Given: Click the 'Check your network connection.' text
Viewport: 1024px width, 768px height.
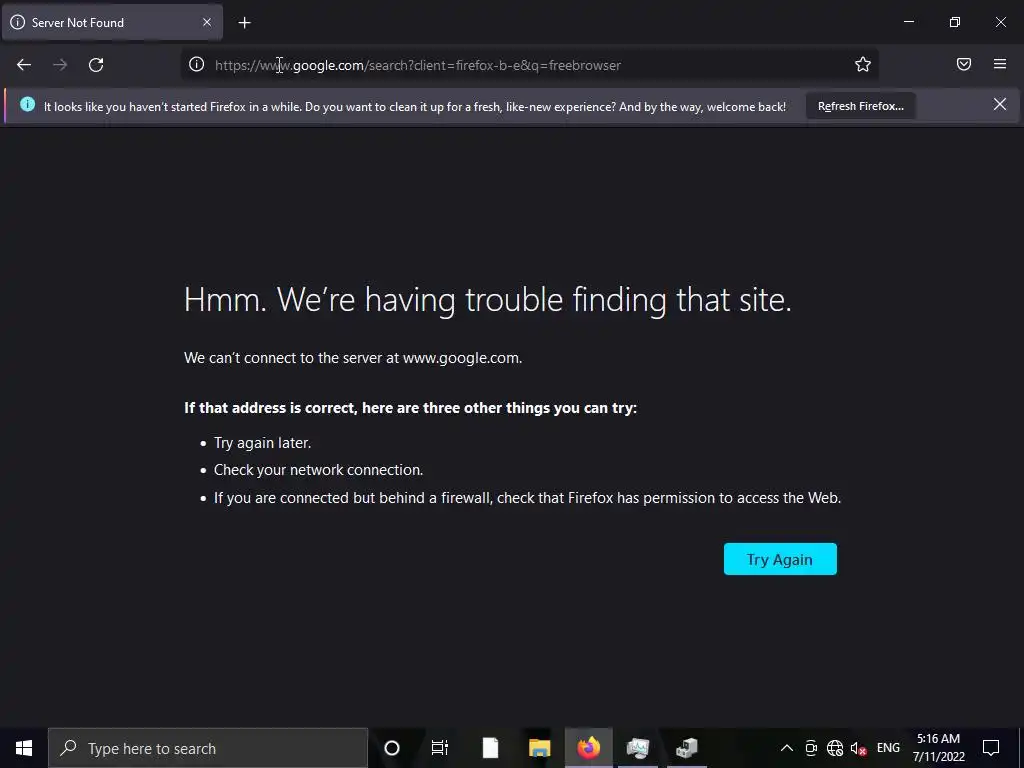Looking at the screenshot, I should tap(319, 470).
